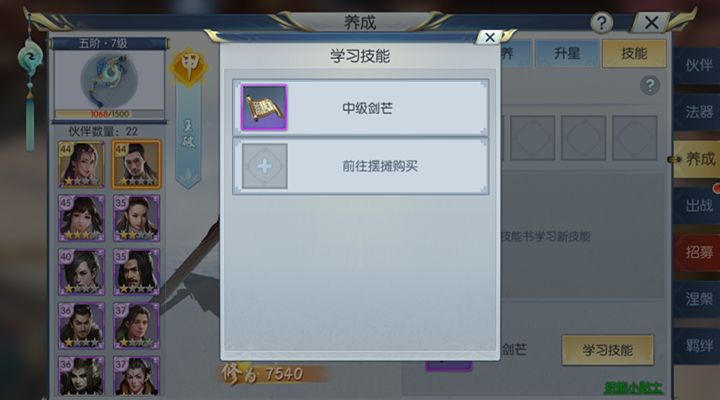Select the level 45 female companion portrait
The height and width of the screenshot is (400, 720).
tap(81, 218)
